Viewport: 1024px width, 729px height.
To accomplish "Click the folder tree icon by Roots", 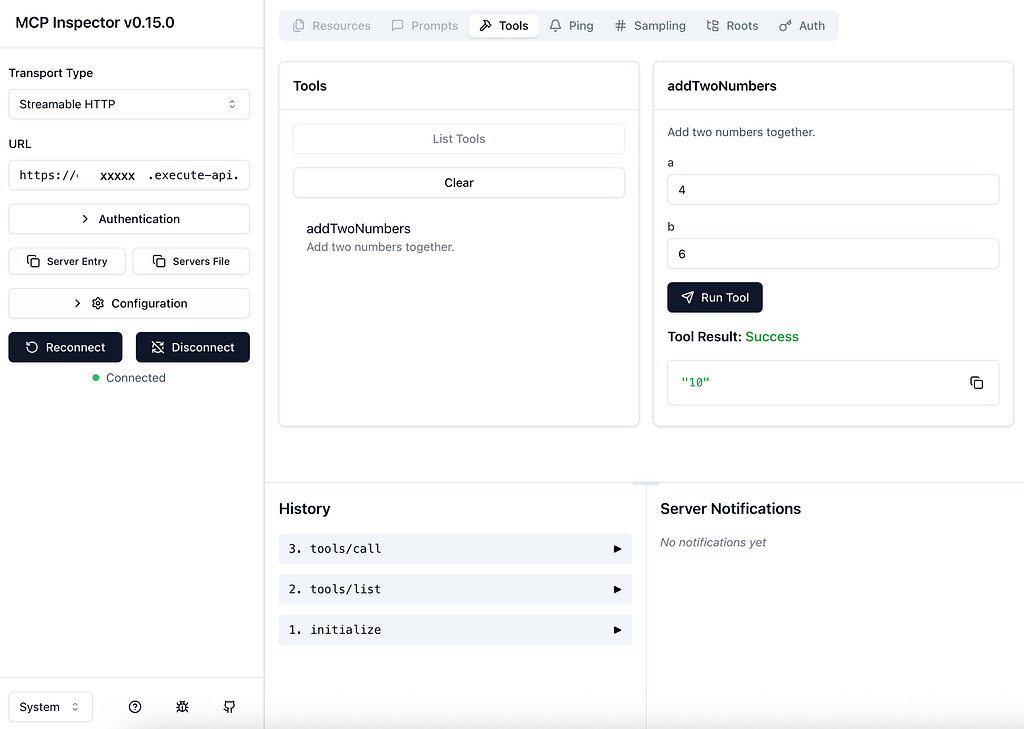I will point(712,25).
